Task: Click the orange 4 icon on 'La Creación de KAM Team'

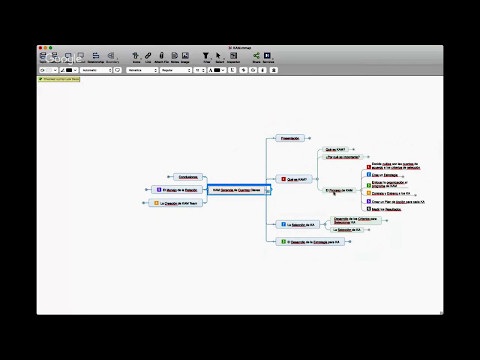Action: pos(156,203)
